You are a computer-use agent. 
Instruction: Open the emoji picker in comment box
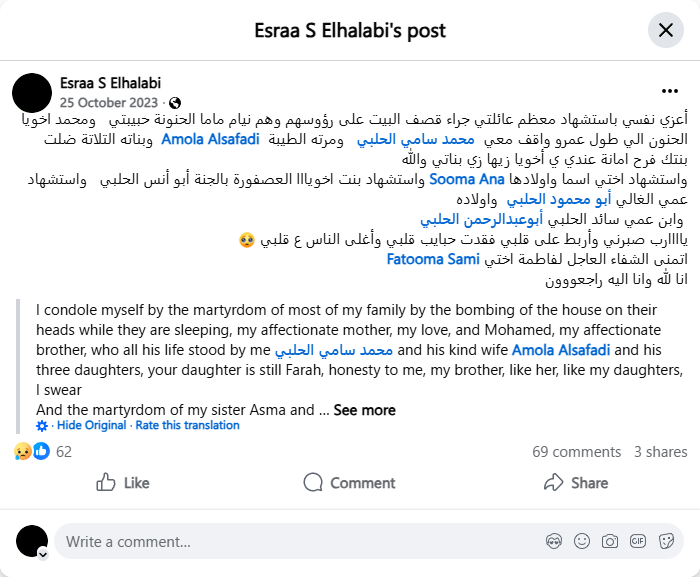[x=582, y=542]
